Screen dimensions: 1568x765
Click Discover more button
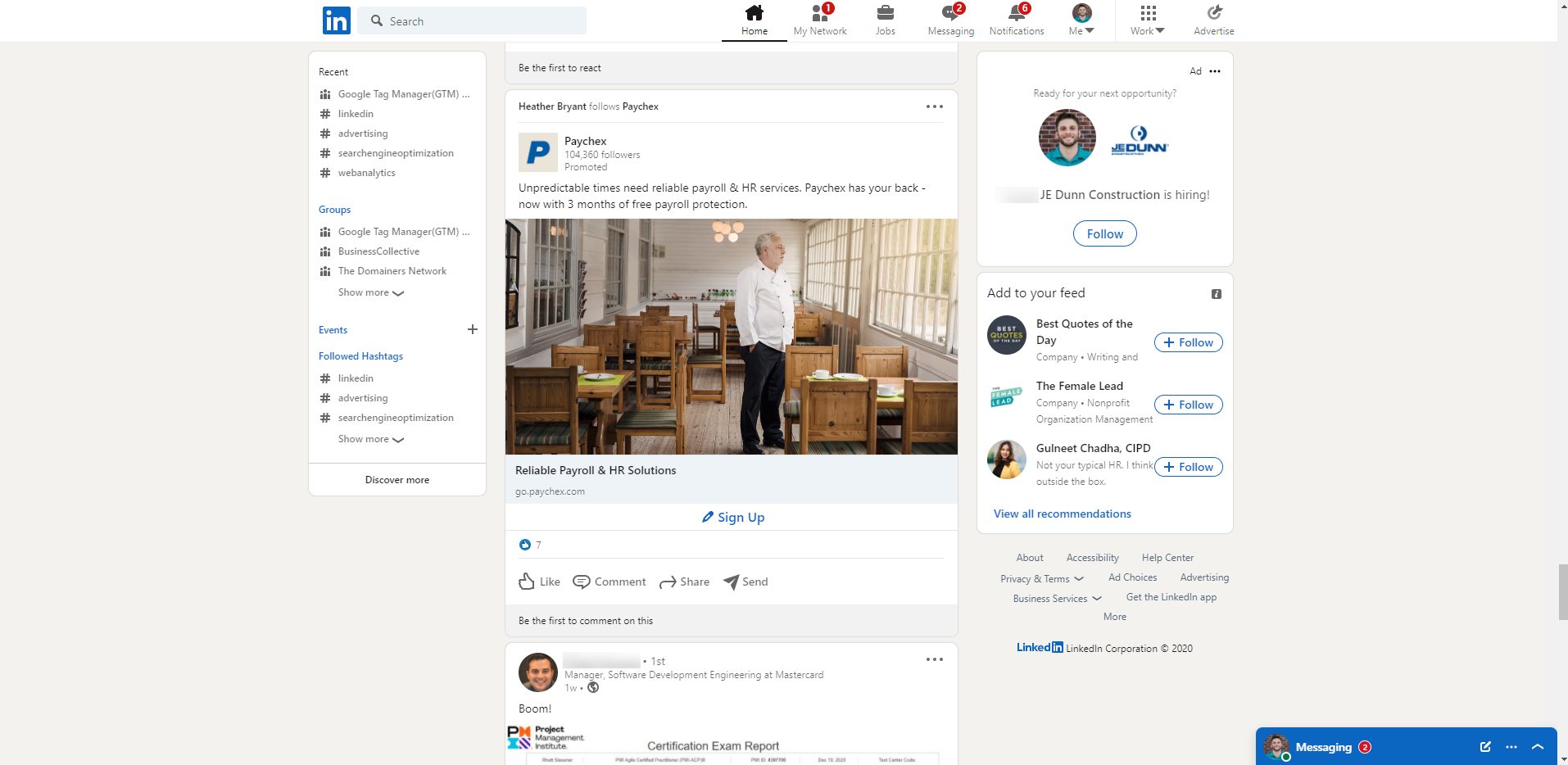tap(397, 480)
